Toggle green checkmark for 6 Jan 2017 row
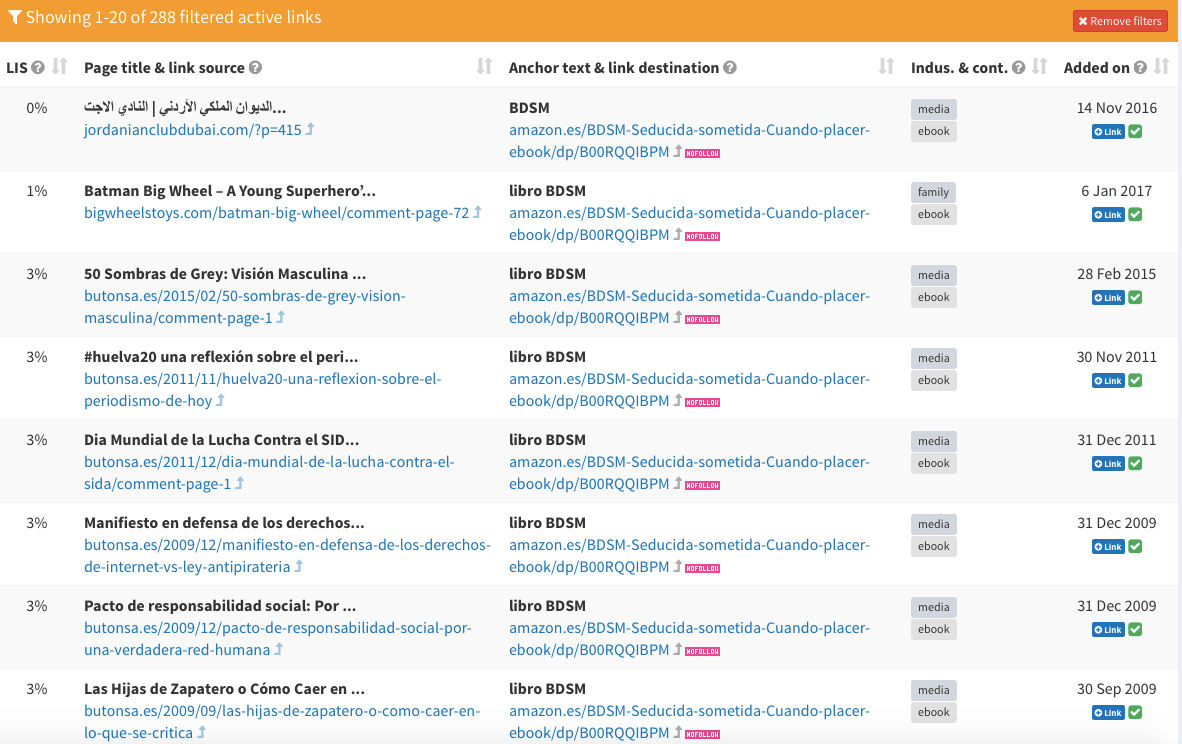1182x744 pixels. (1135, 215)
